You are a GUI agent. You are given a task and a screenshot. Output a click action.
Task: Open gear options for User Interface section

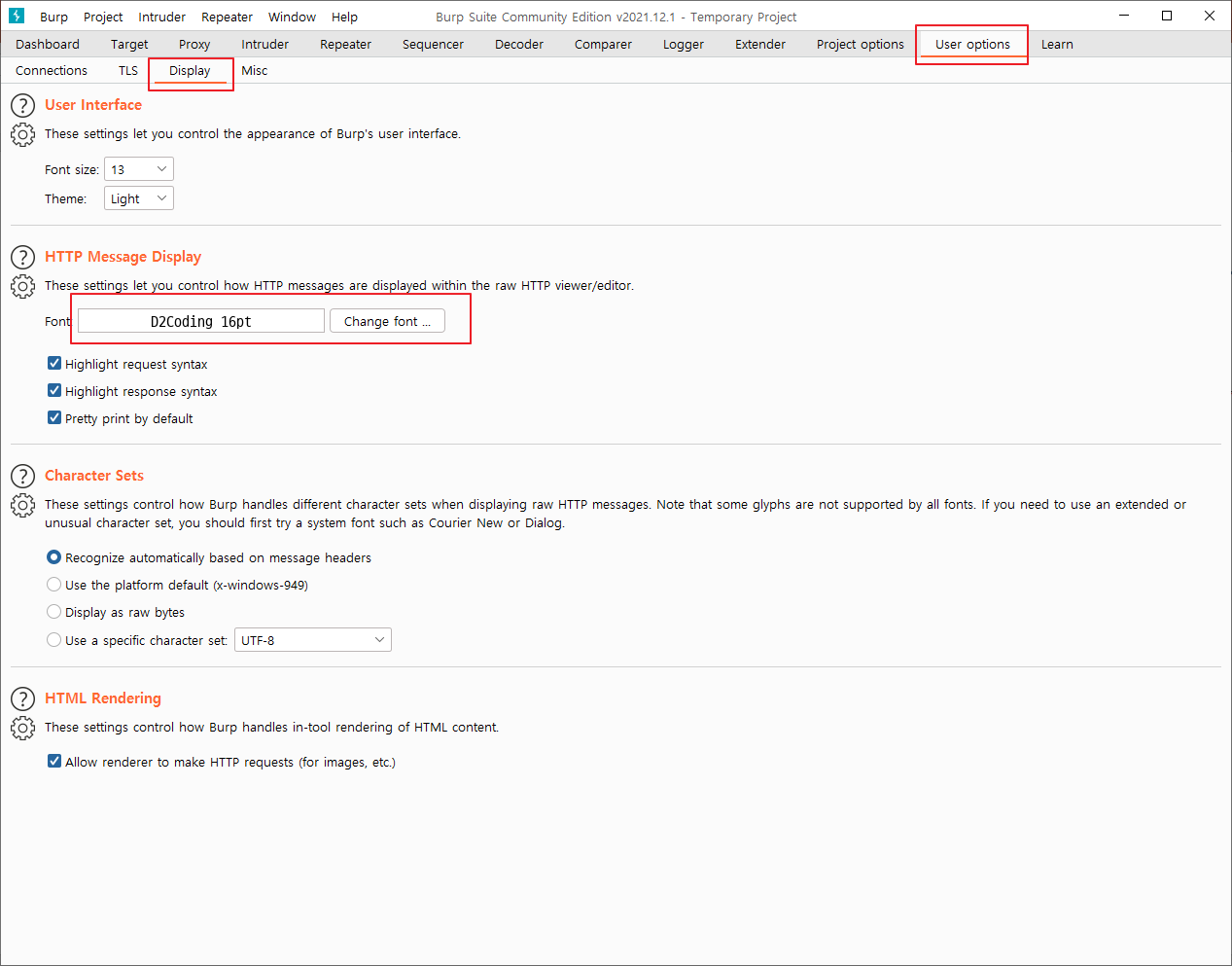click(x=22, y=134)
